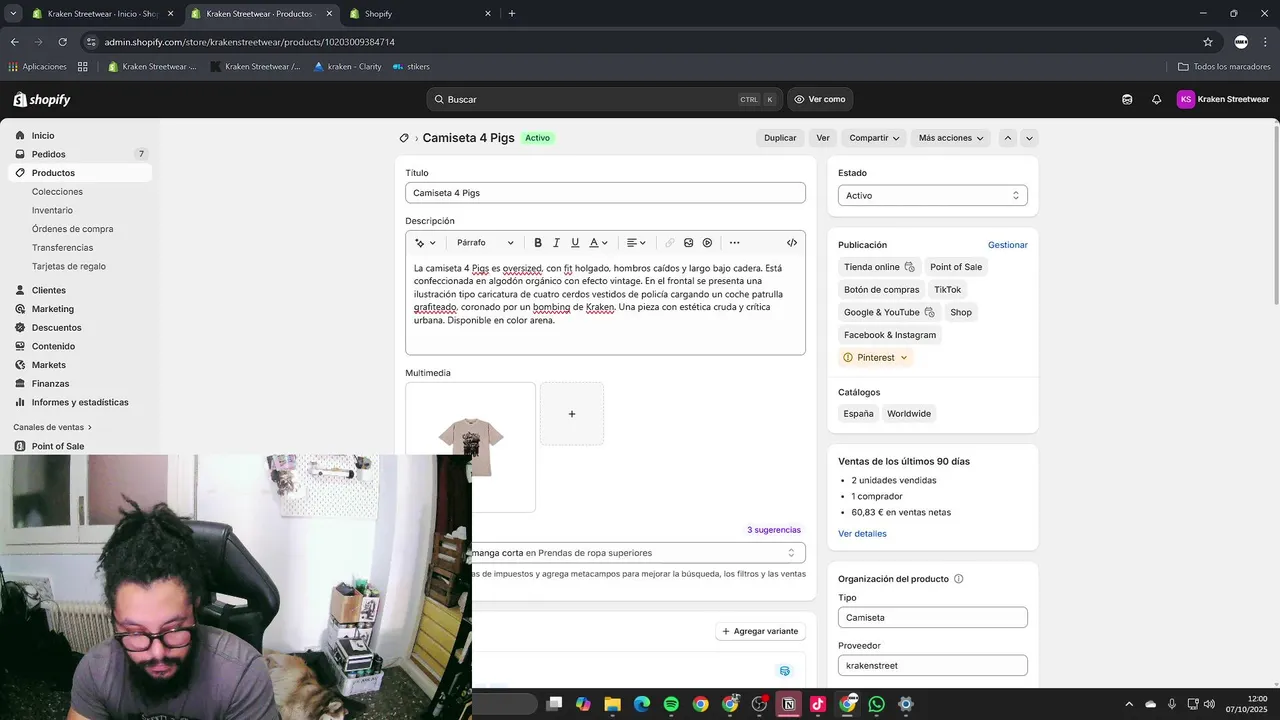The image size is (1280, 720).
Task: Open Colecciones in the sidebar
Action: [57, 192]
